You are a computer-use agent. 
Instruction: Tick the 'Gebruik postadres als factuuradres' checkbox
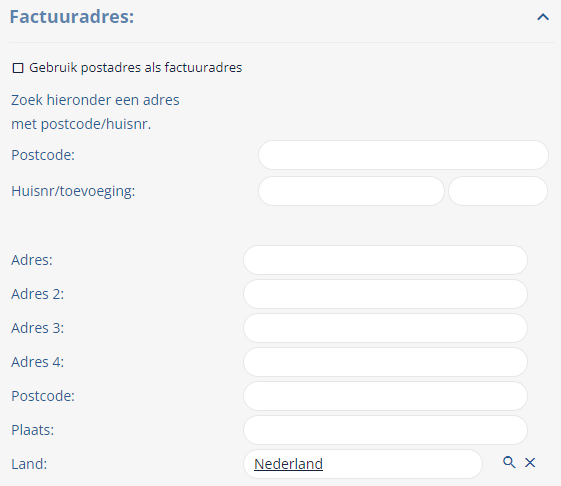(18, 68)
